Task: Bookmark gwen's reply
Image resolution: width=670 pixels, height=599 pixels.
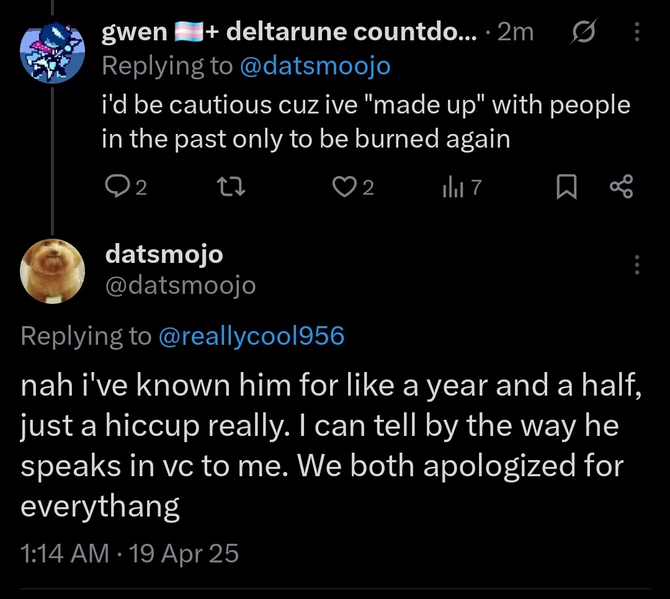Action: click(565, 185)
